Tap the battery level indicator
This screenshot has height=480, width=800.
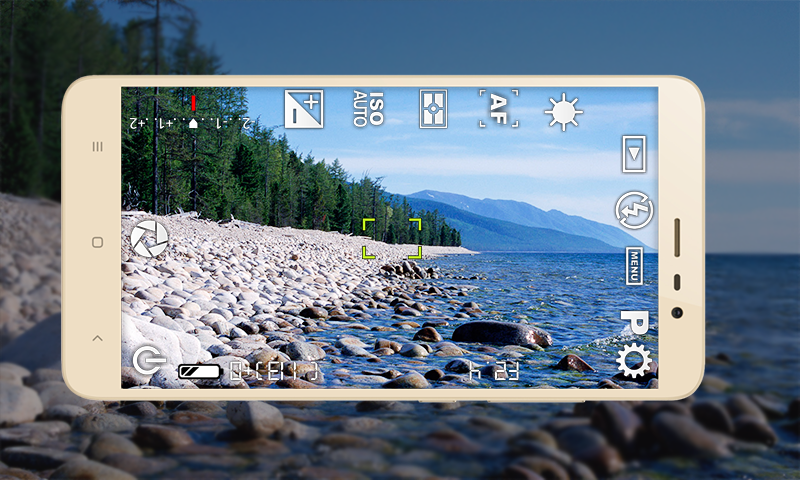pyautogui.click(x=200, y=372)
